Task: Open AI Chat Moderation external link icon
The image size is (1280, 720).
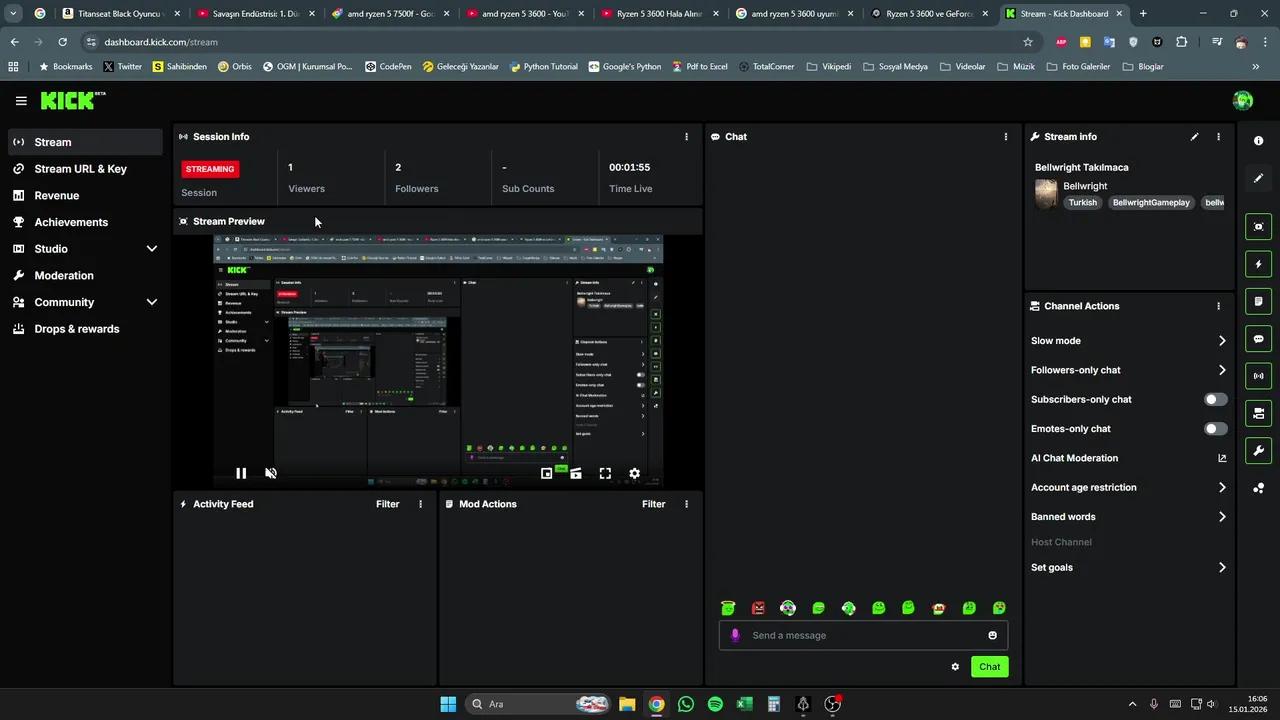Action: pos(1222,458)
